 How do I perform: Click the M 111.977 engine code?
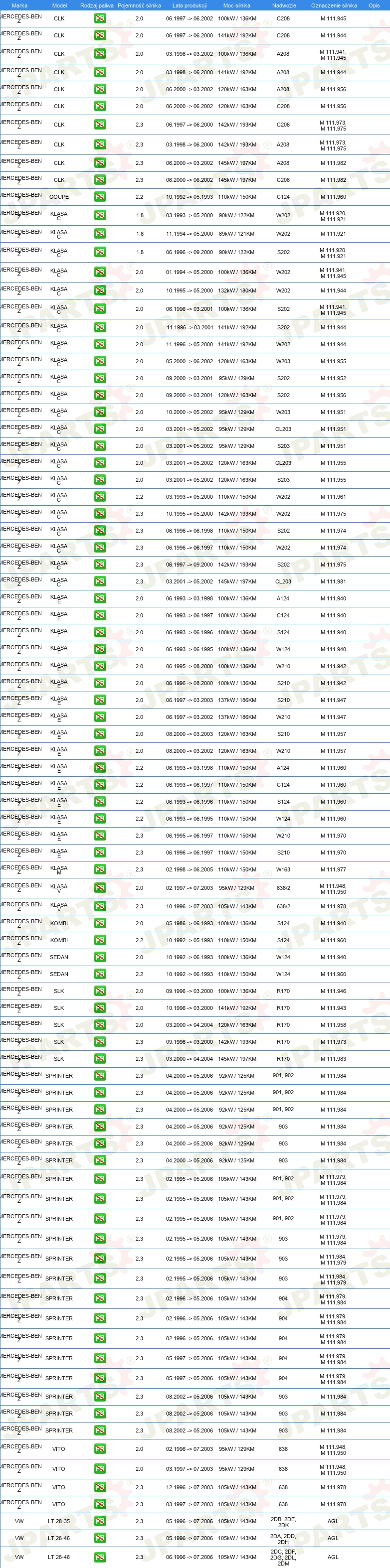click(x=333, y=870)
